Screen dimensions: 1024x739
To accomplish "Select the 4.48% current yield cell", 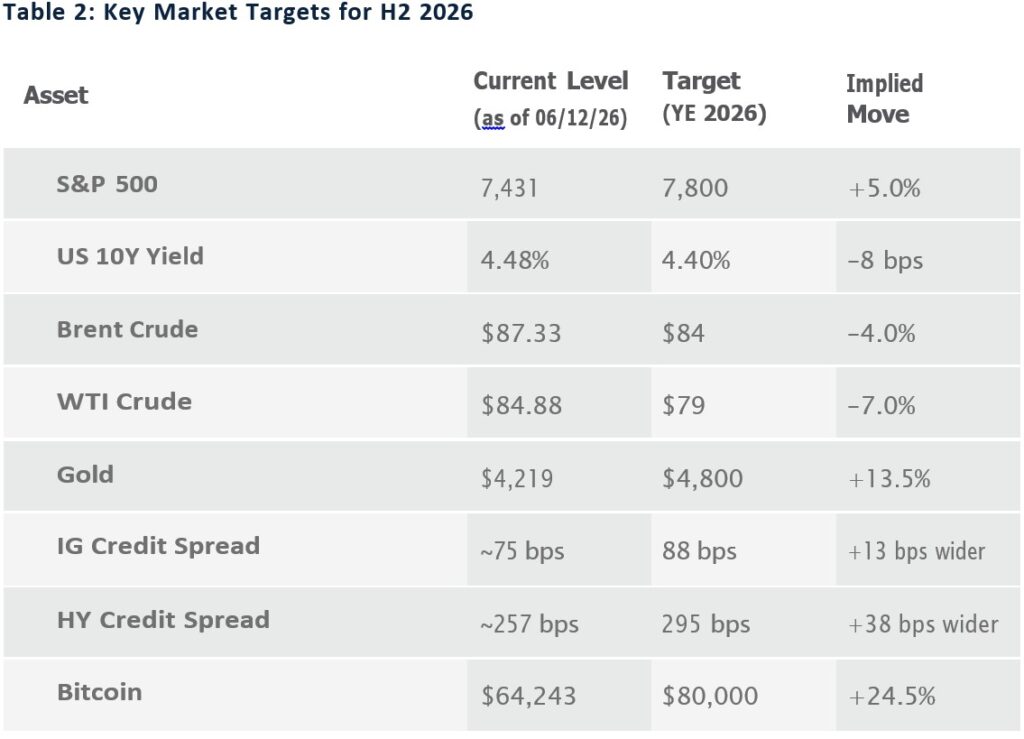I will click(x=515, y=260).
